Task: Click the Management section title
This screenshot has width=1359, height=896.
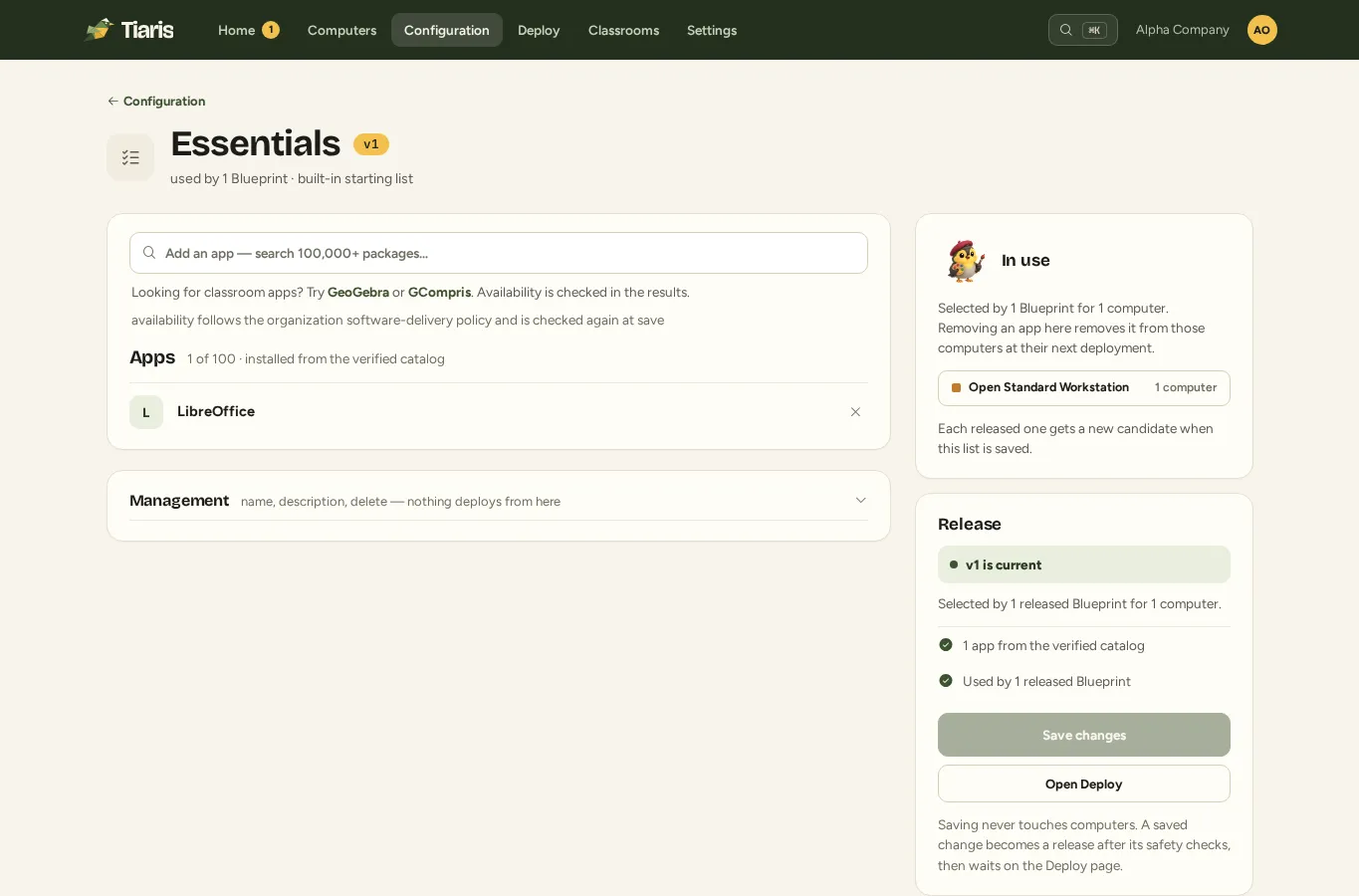Action: (179, 501)
